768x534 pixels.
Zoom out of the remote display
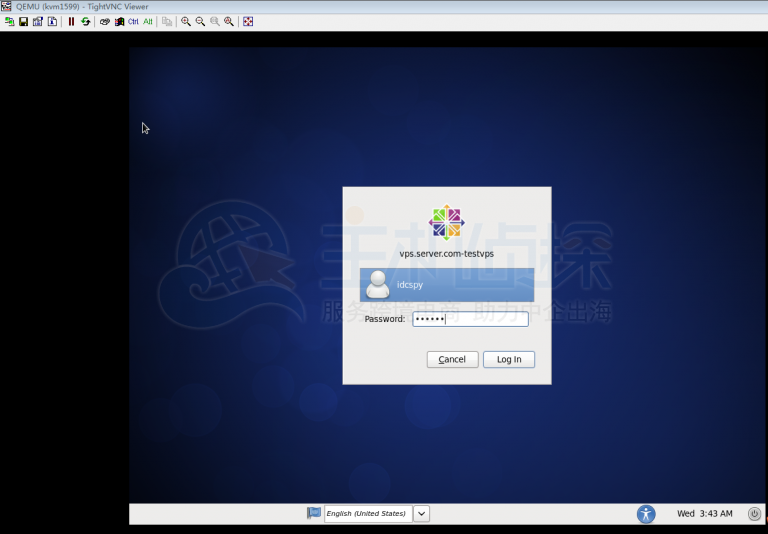coord(200,21)
